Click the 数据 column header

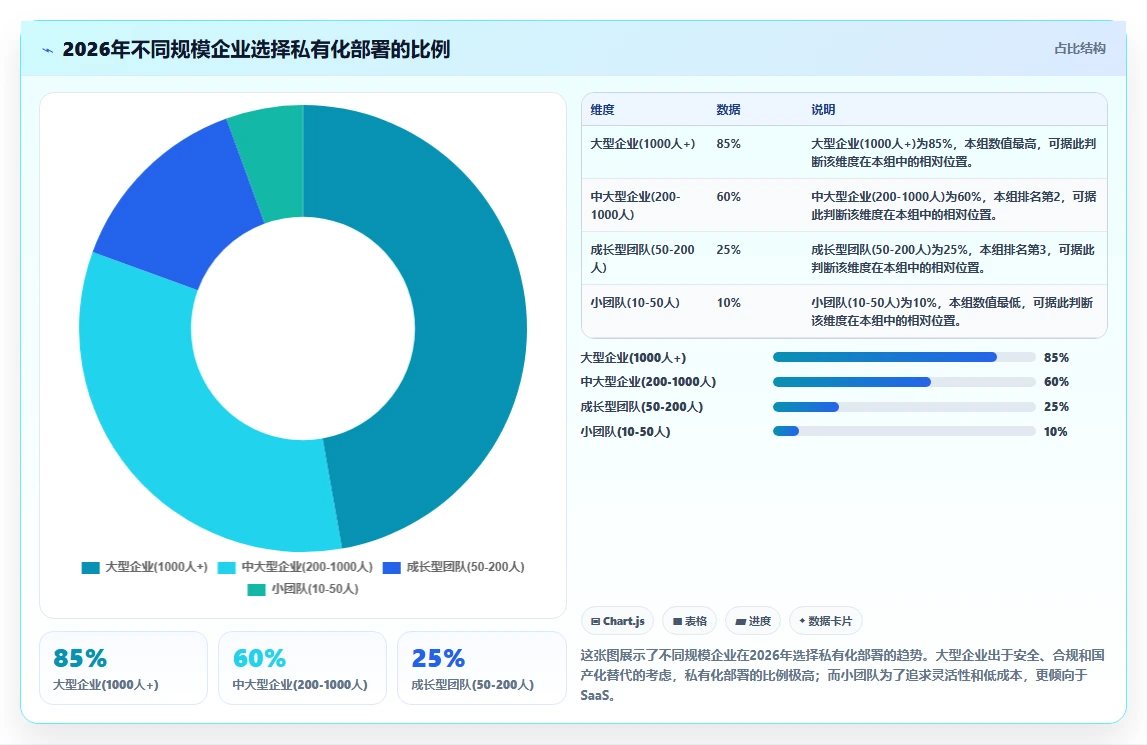[x=728, y=110]
